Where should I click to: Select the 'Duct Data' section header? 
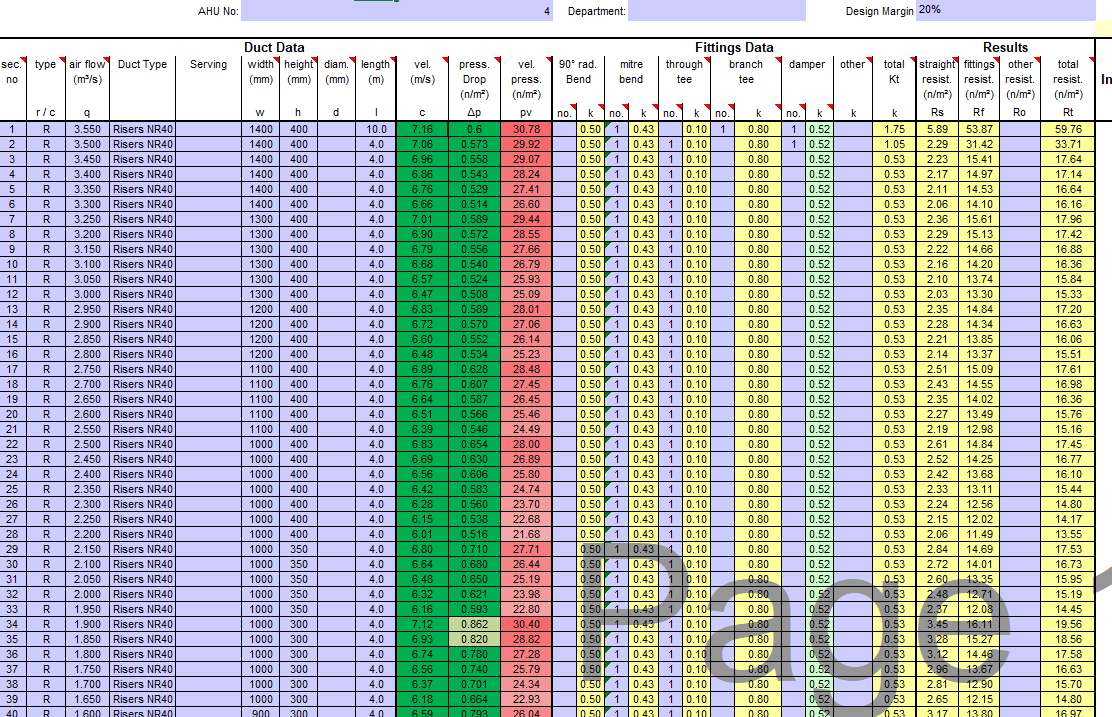(274, 48)
